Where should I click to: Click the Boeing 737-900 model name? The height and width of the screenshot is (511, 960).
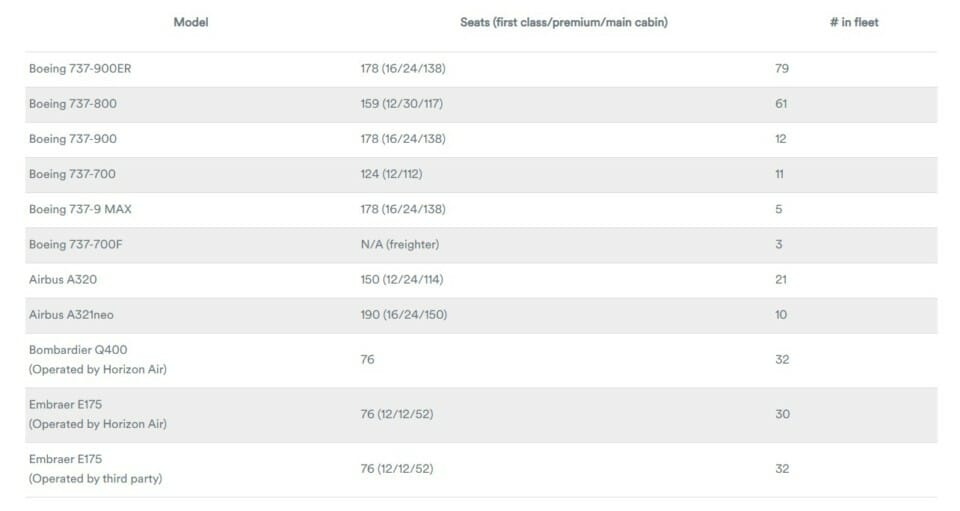(x=73, y=139)
